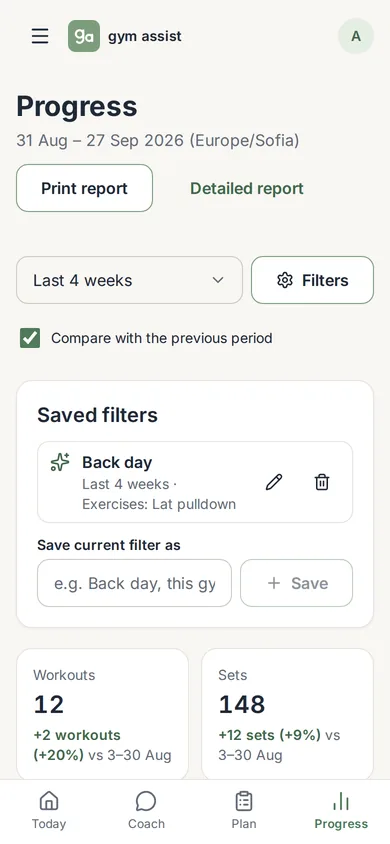Open the hamburger navigation menu
Image resolution: width=390 pixels, height=844 pixels.
pyautogui.click(x=40, y=36)
